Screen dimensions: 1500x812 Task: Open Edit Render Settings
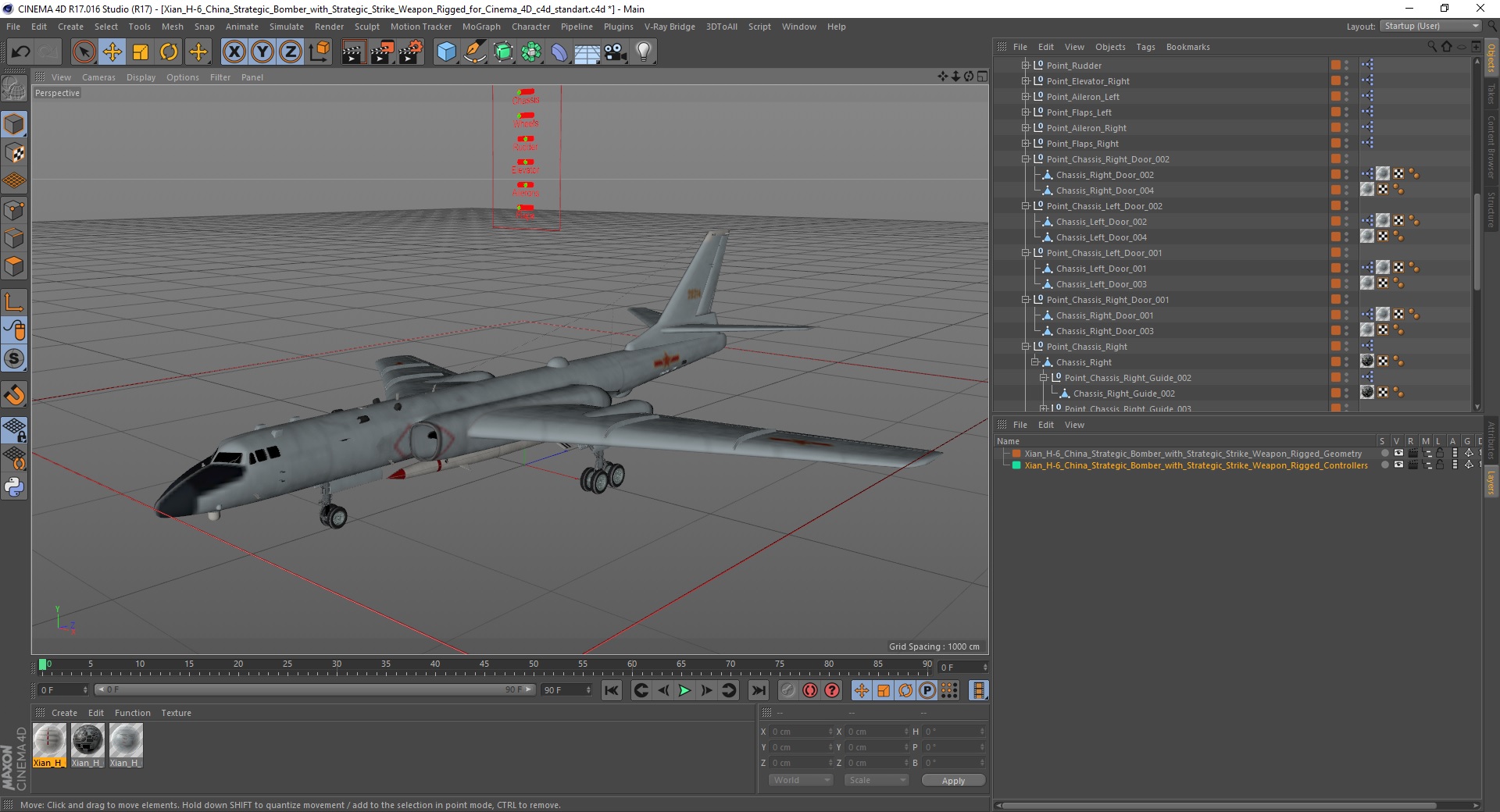tap(411, 52)
